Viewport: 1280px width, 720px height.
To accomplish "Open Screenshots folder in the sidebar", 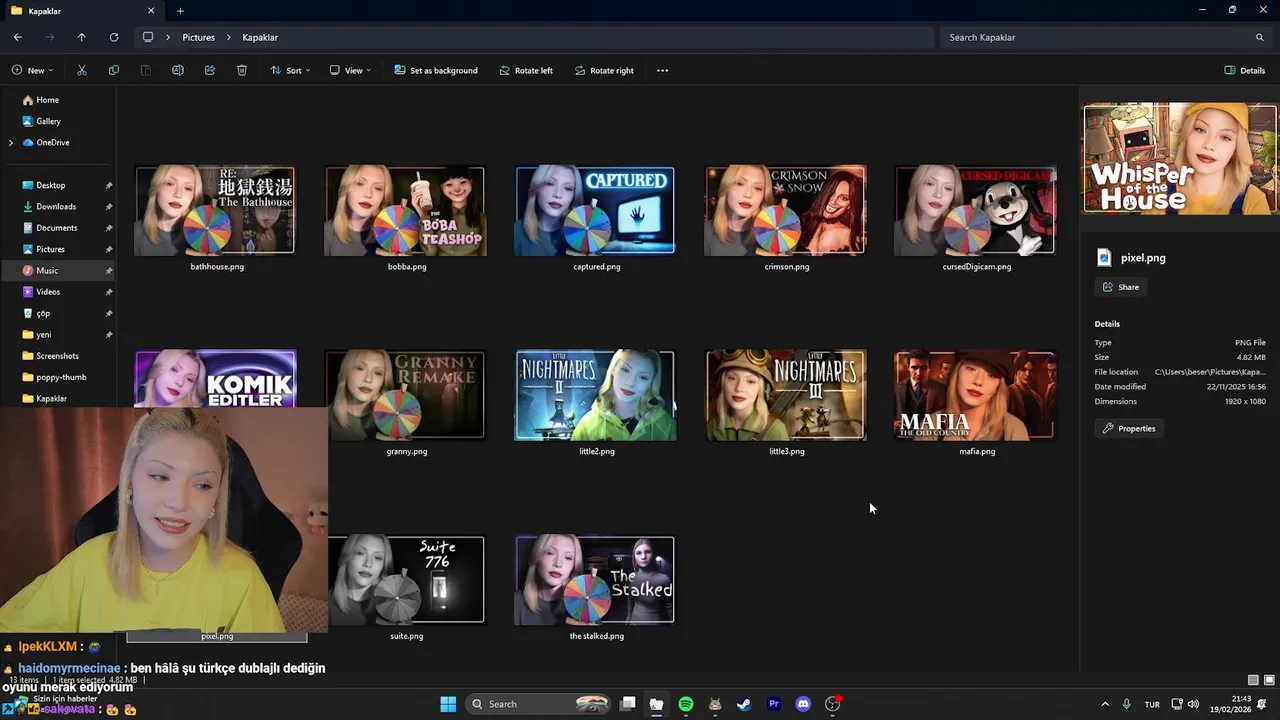I will click(x=58, y=356).
